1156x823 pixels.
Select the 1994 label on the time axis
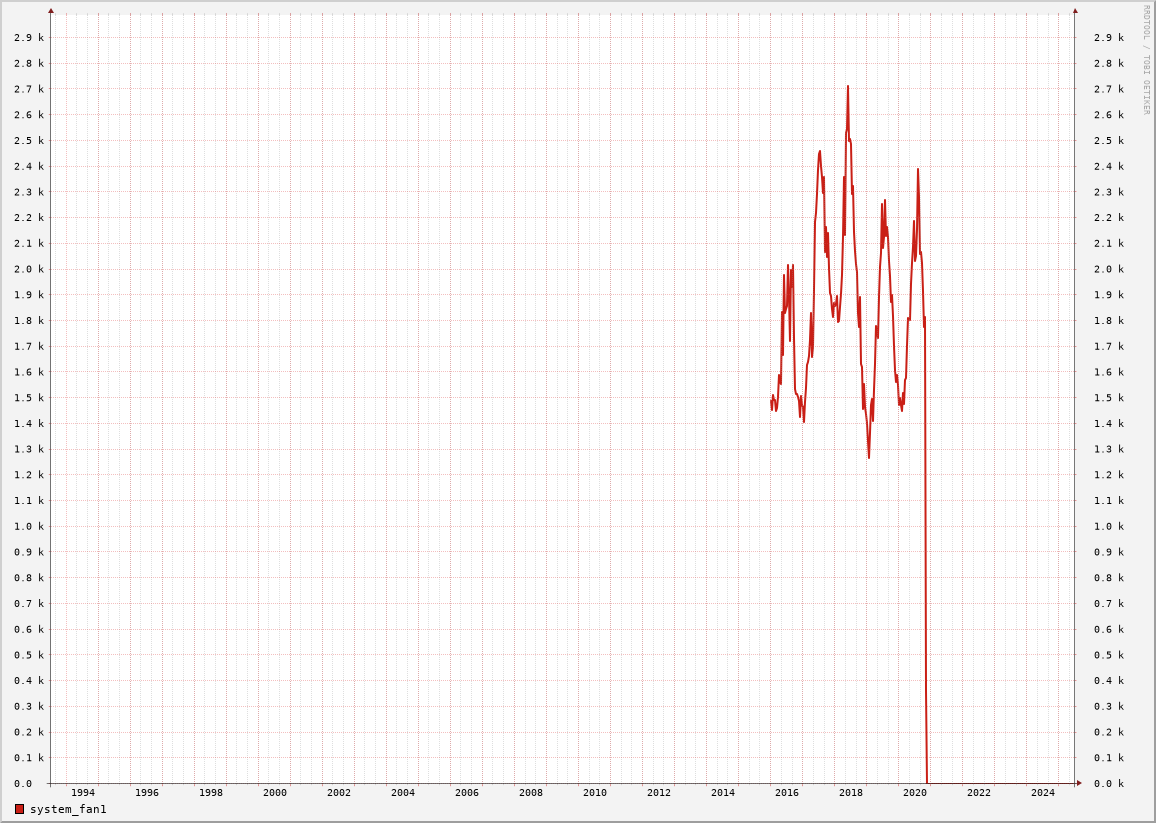pos(83,793)
